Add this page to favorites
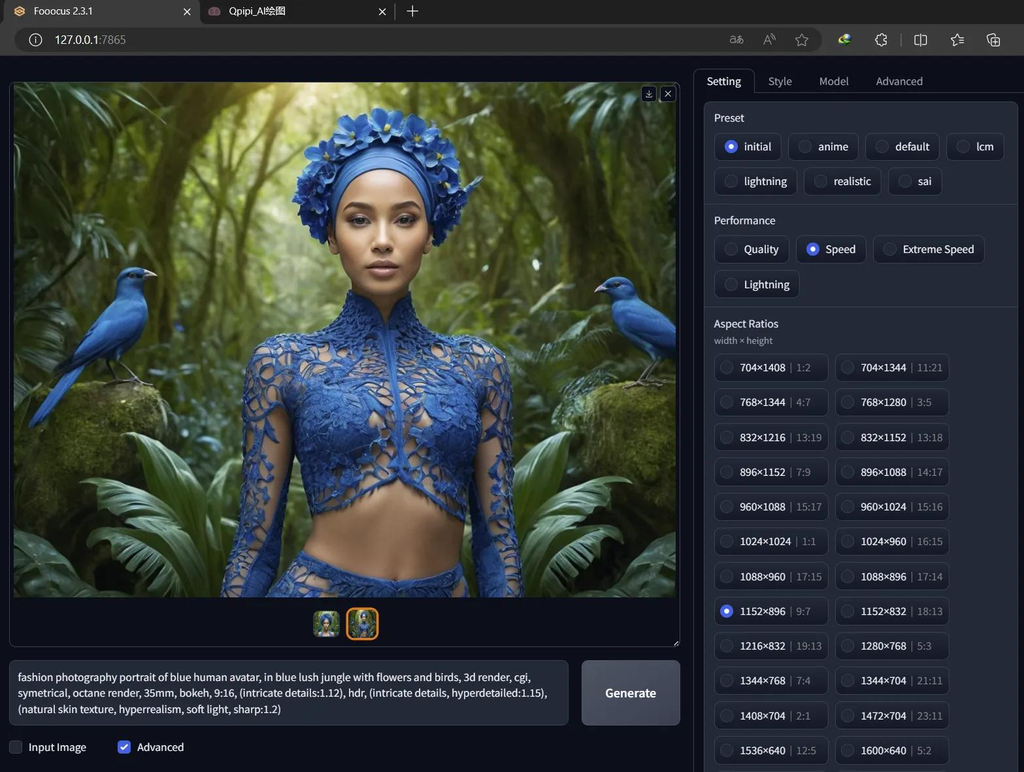1024x772 pixels. pyautogui.click(x=801, y=40)
